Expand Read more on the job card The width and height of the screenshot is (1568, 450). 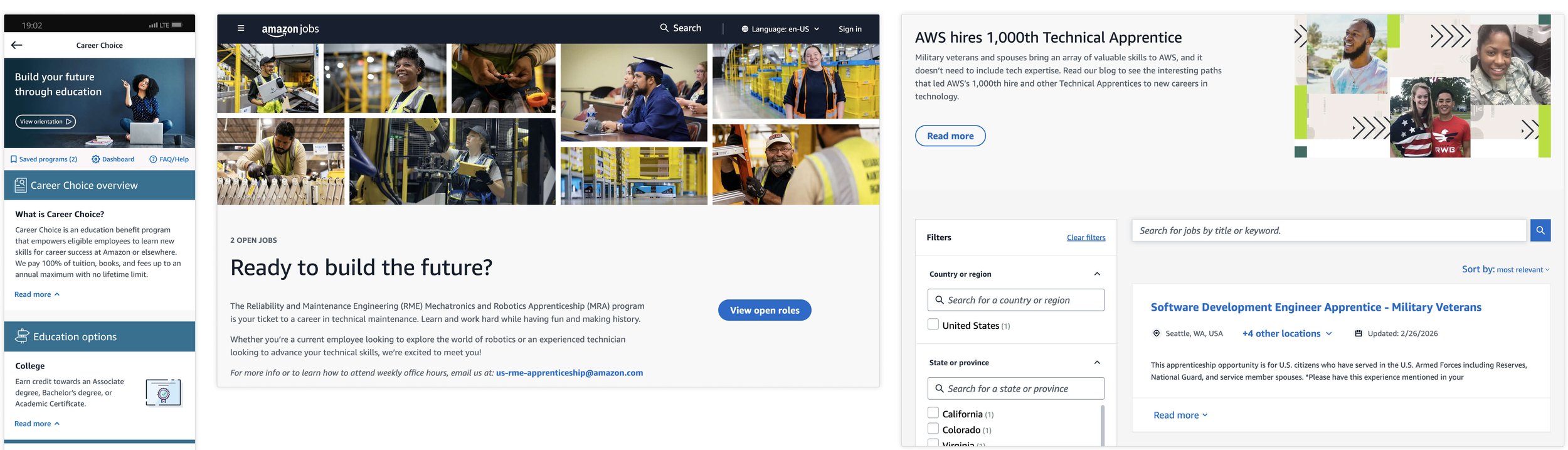1180,415
